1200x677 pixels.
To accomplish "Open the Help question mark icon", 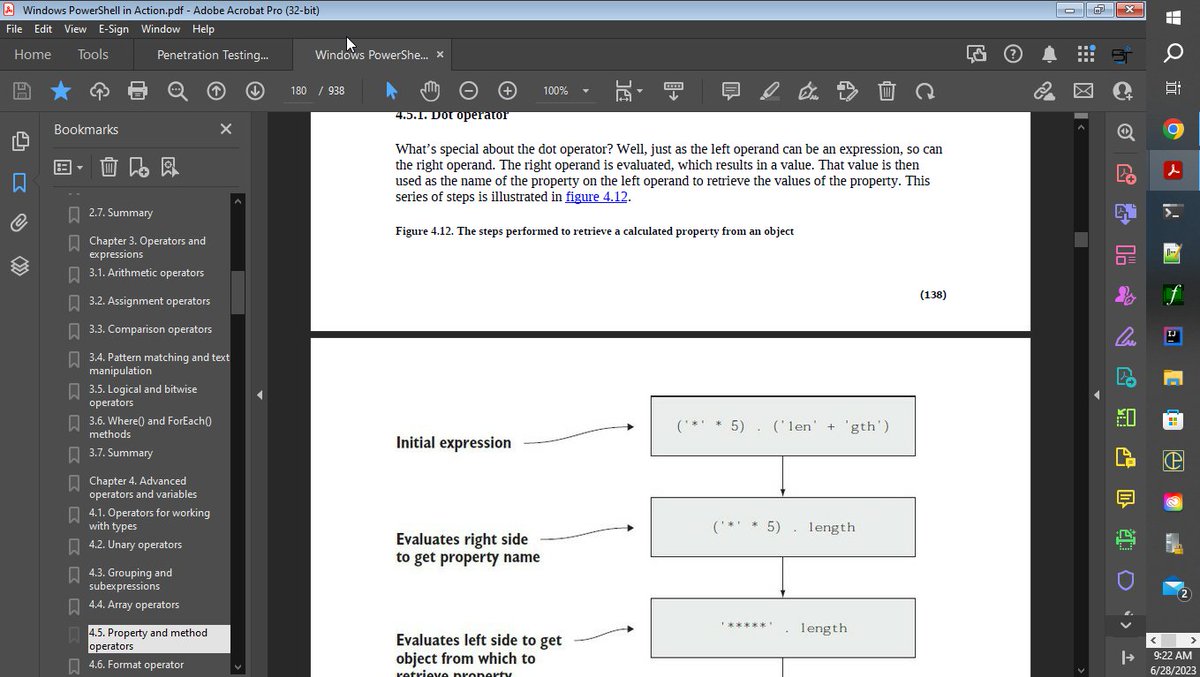I will [x=1013, y=54].
